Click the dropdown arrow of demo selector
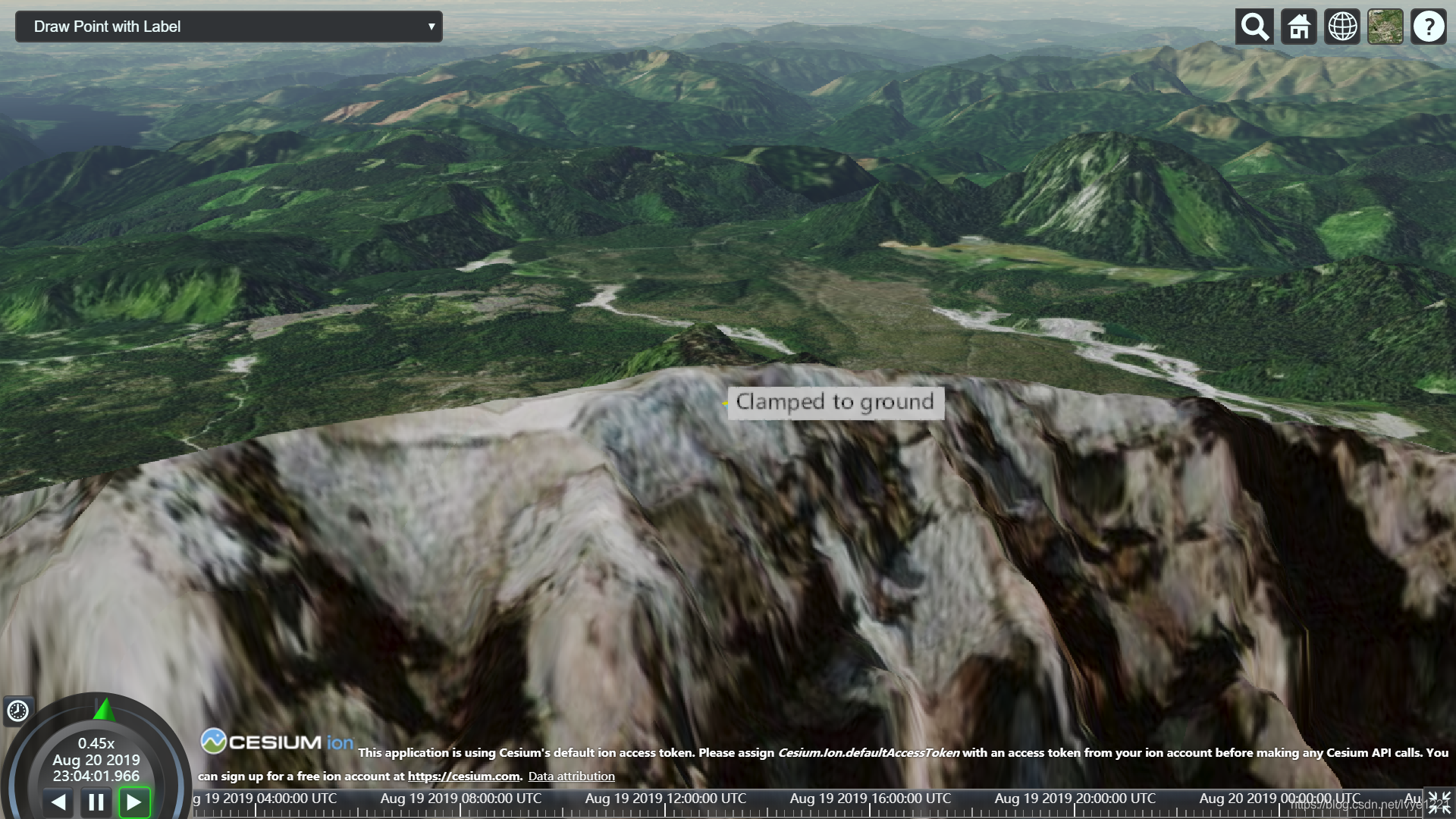The height and width of the screenshot is (819, 1456). 431,27
